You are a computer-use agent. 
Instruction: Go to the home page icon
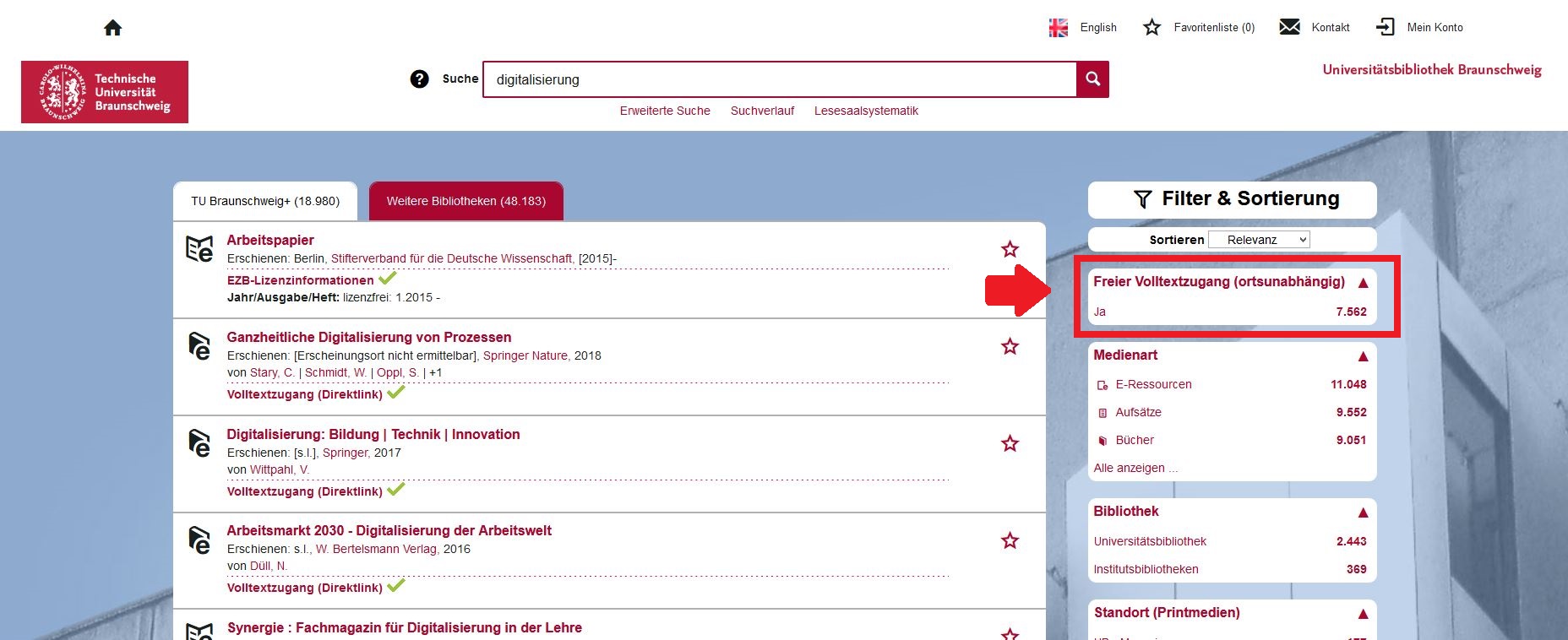coord(113,28)
